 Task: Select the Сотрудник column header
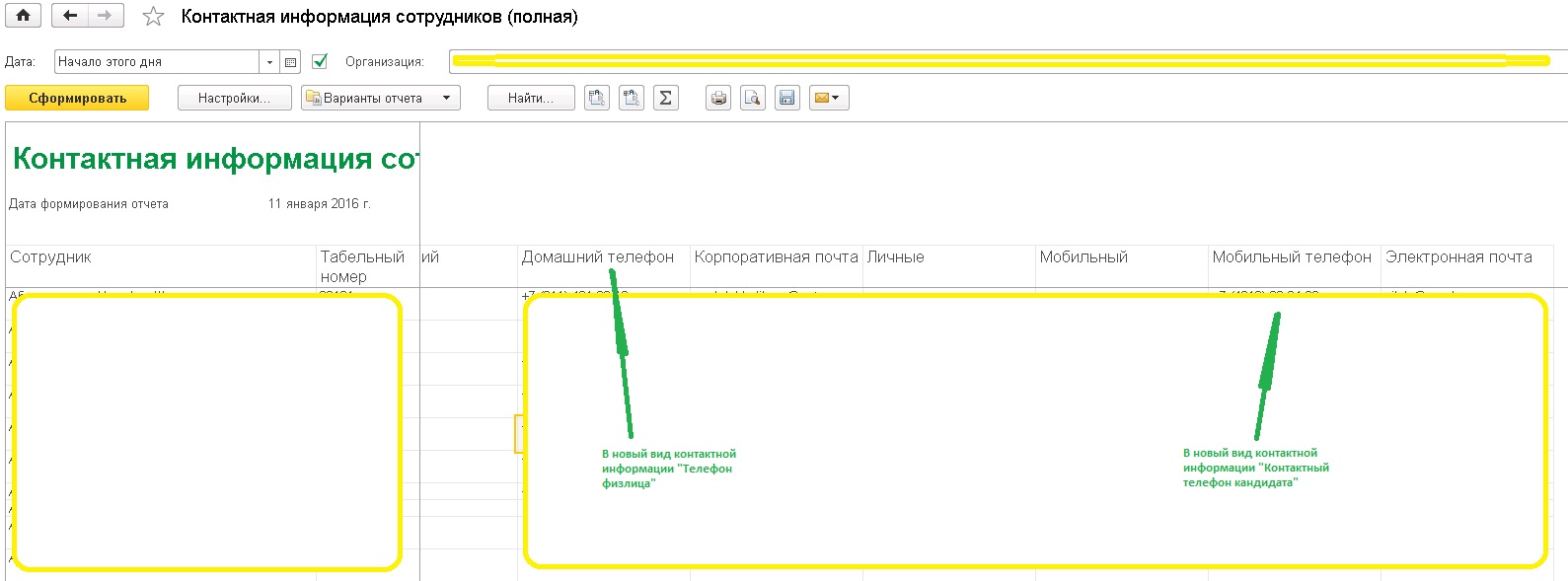click(50, 257)
